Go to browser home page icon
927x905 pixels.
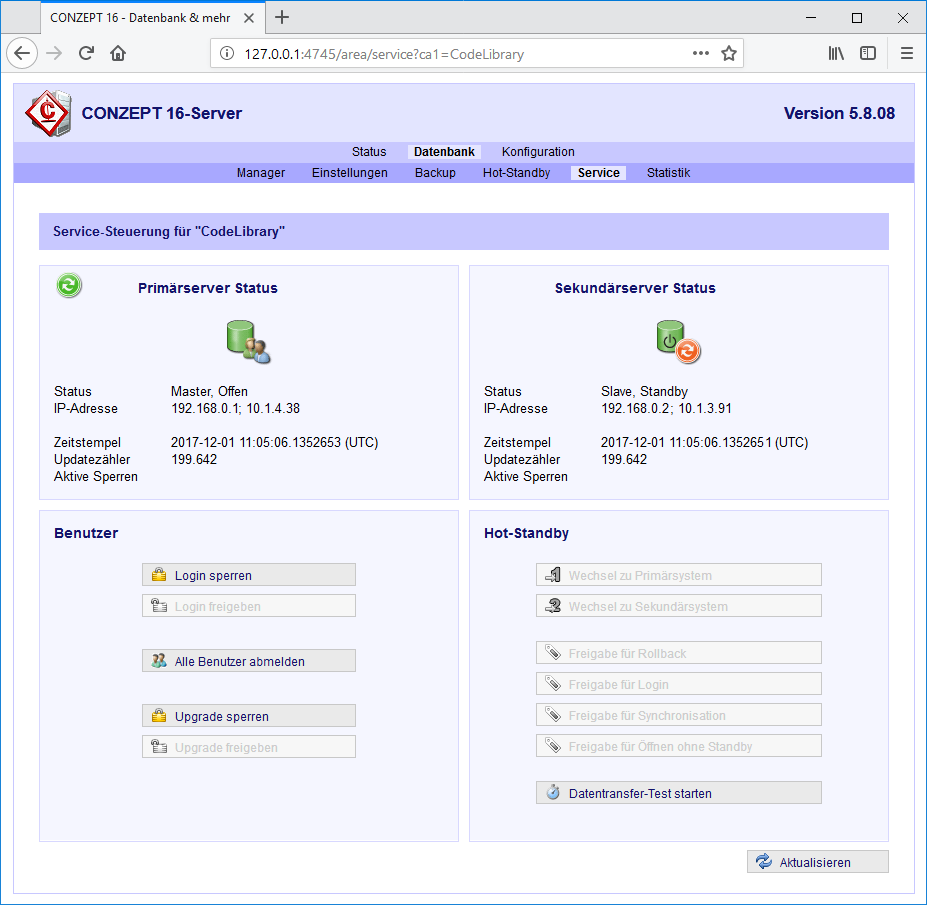(x=118, y=54)
